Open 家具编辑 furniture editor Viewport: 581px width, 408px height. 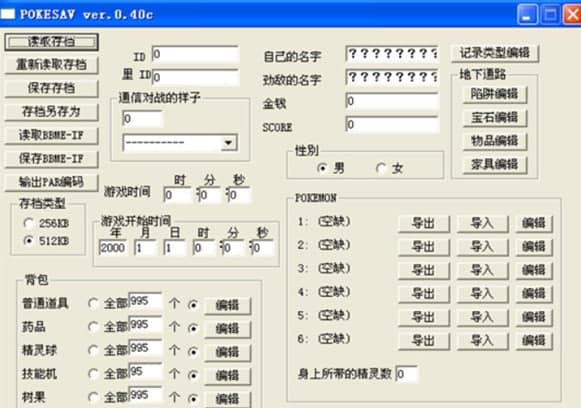click(495, 165)
